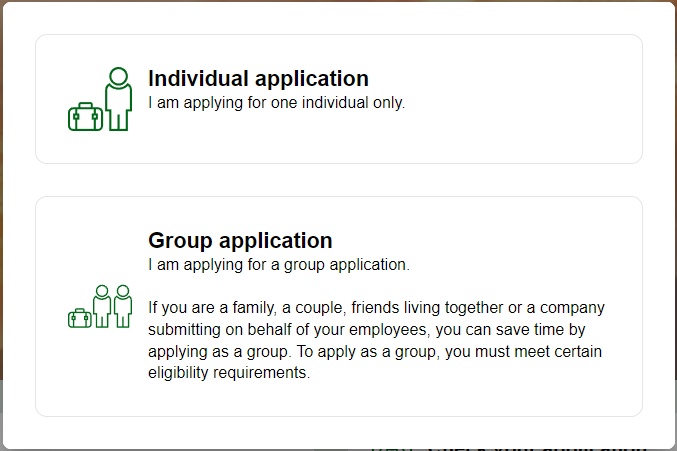Select the Group application heading

coord(240,241)
